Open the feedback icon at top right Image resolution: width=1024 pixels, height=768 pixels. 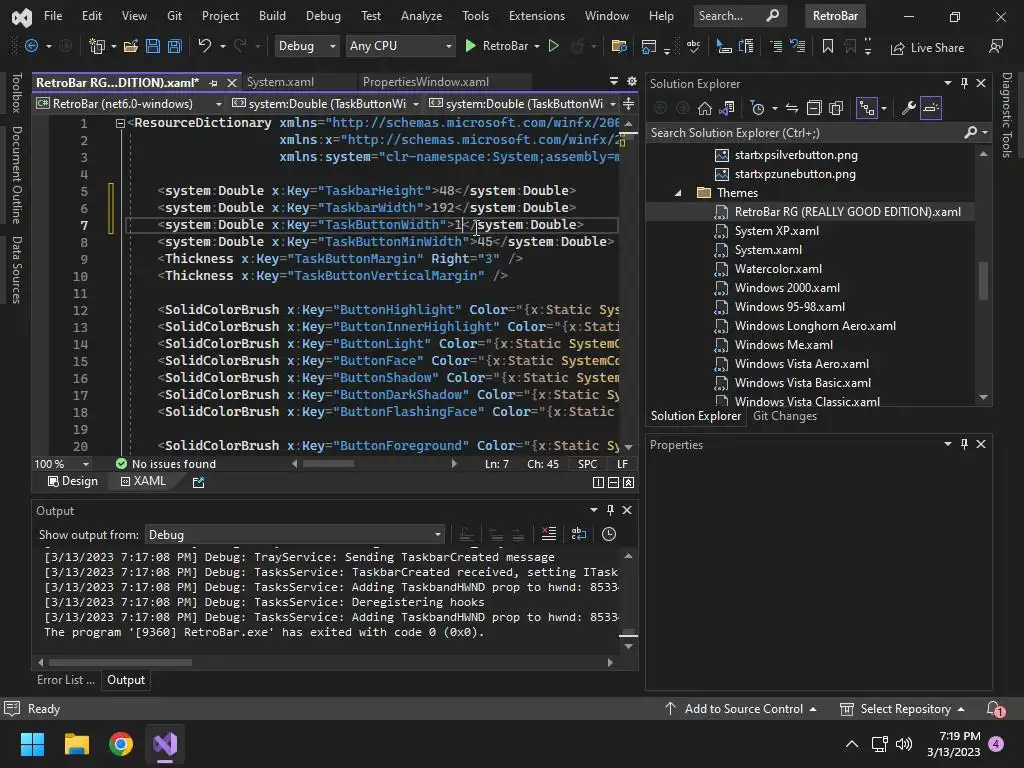click(x=996, y=46)
